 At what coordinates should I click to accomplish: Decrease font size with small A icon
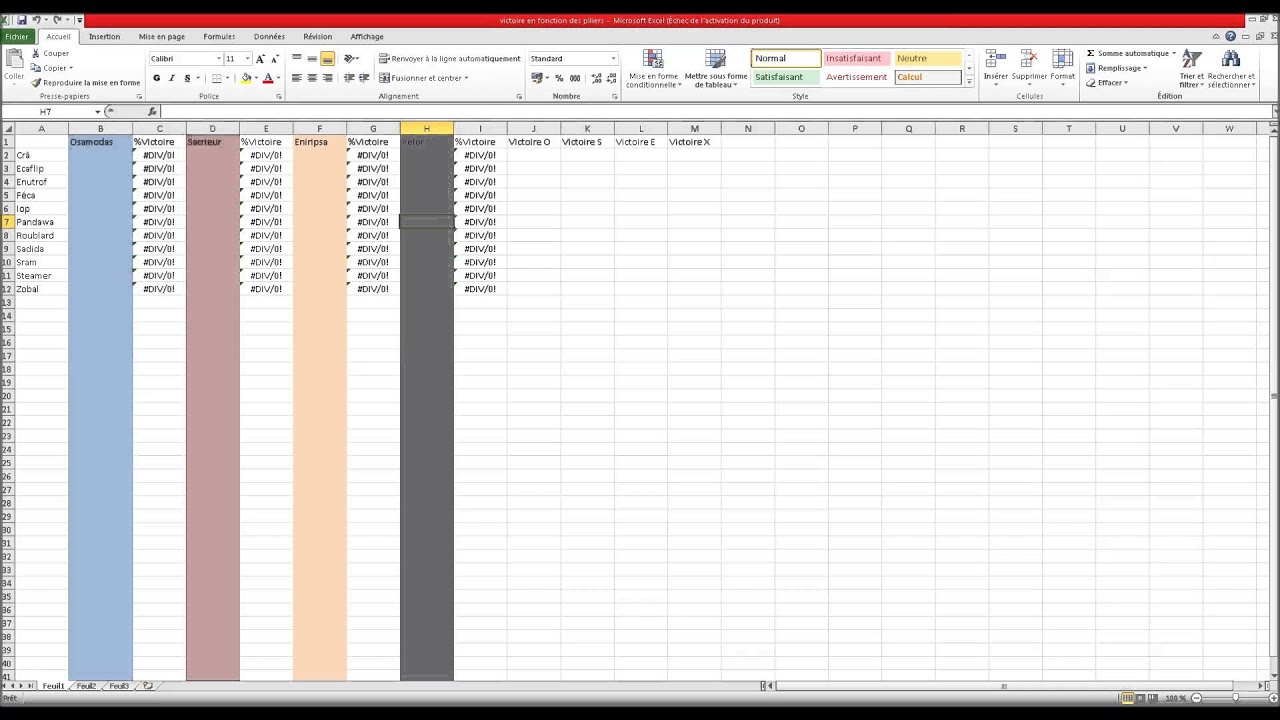pos(275,59)
